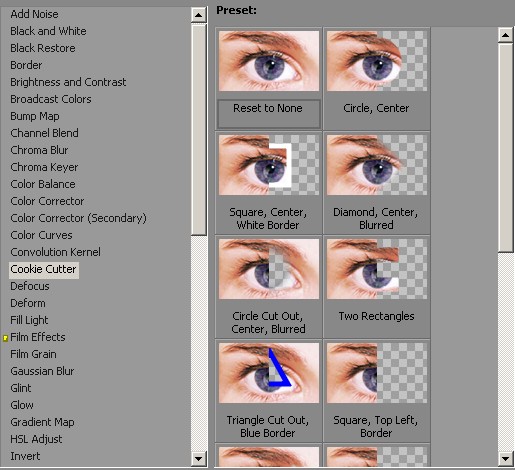Pick Square, Top Left, Border thumbnail

377,373
